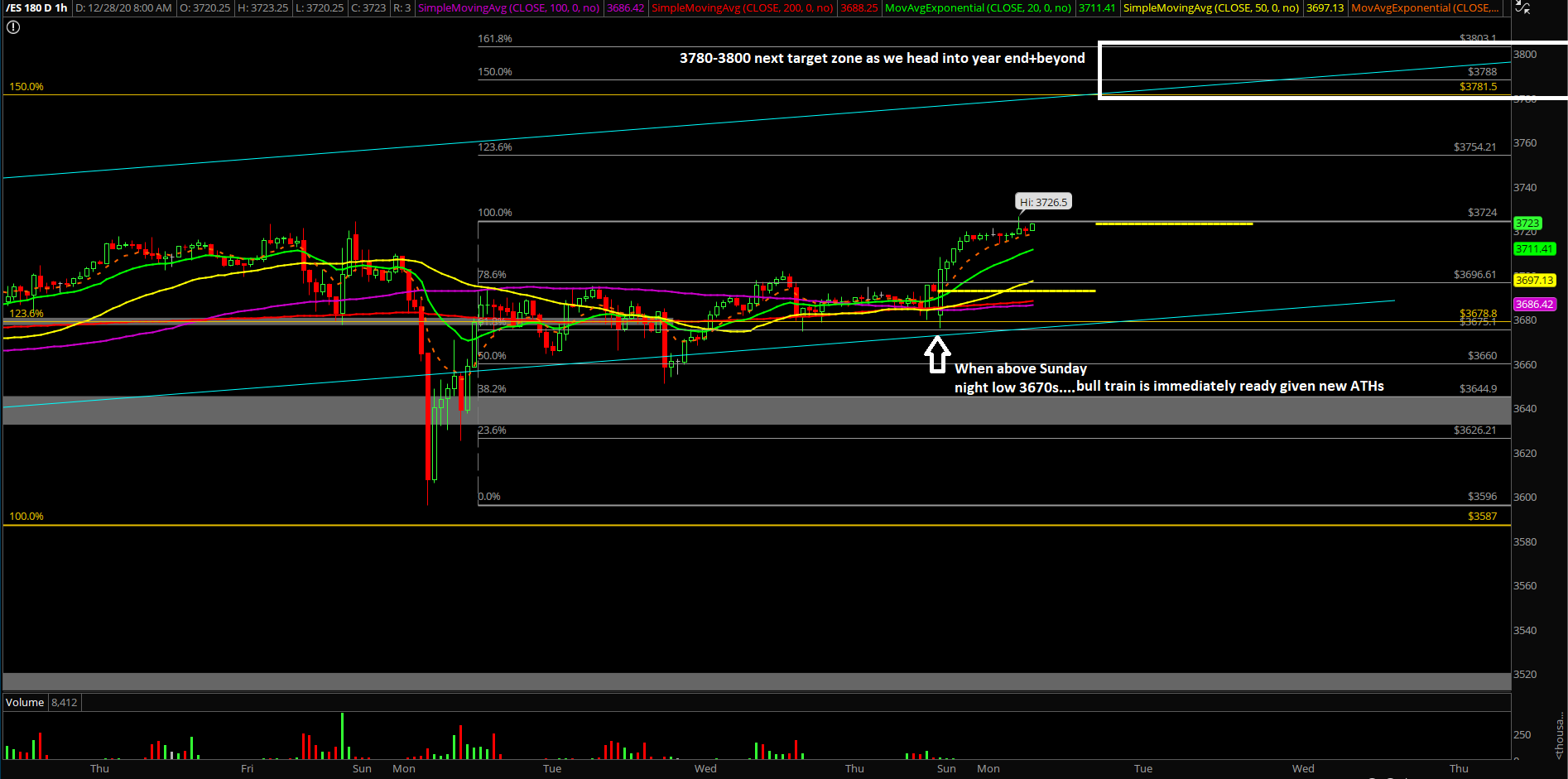Click the 3520 price axis label
Image resolution: width=1568 pixels, height=779 pixels.
1525,675
